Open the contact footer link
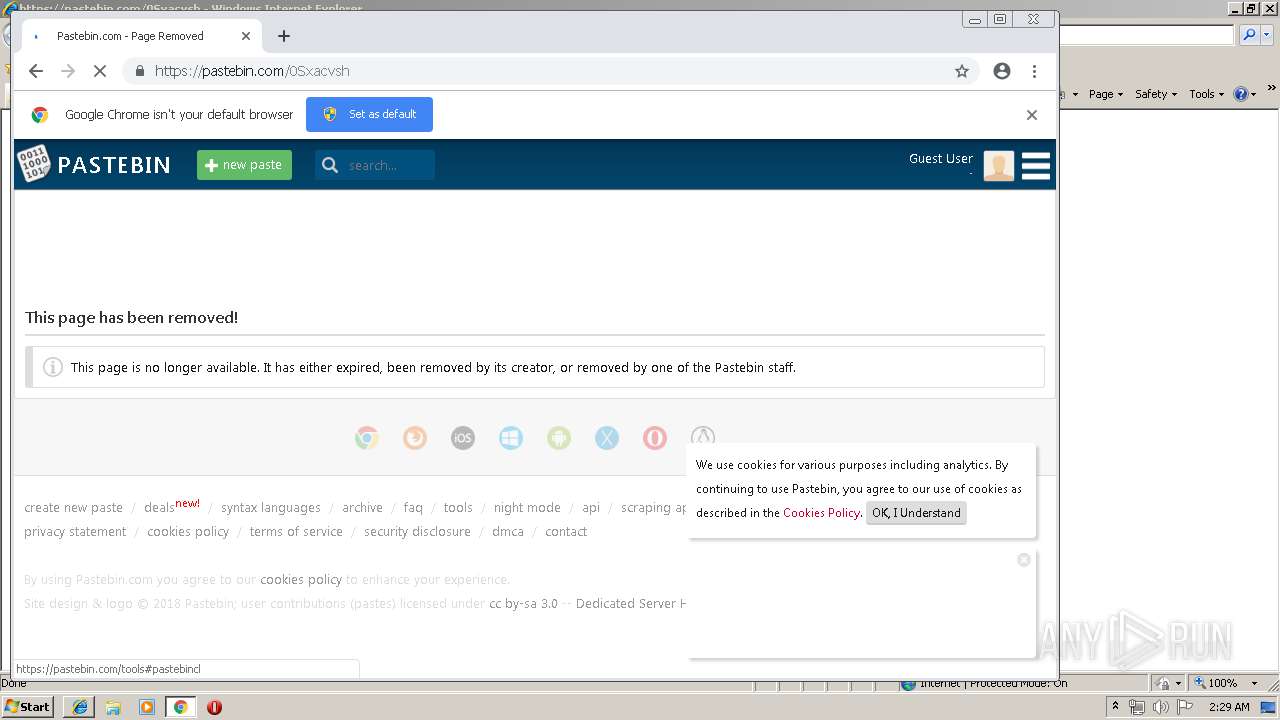This screenshot has width=1280, height=720. [x=566, y=532]
